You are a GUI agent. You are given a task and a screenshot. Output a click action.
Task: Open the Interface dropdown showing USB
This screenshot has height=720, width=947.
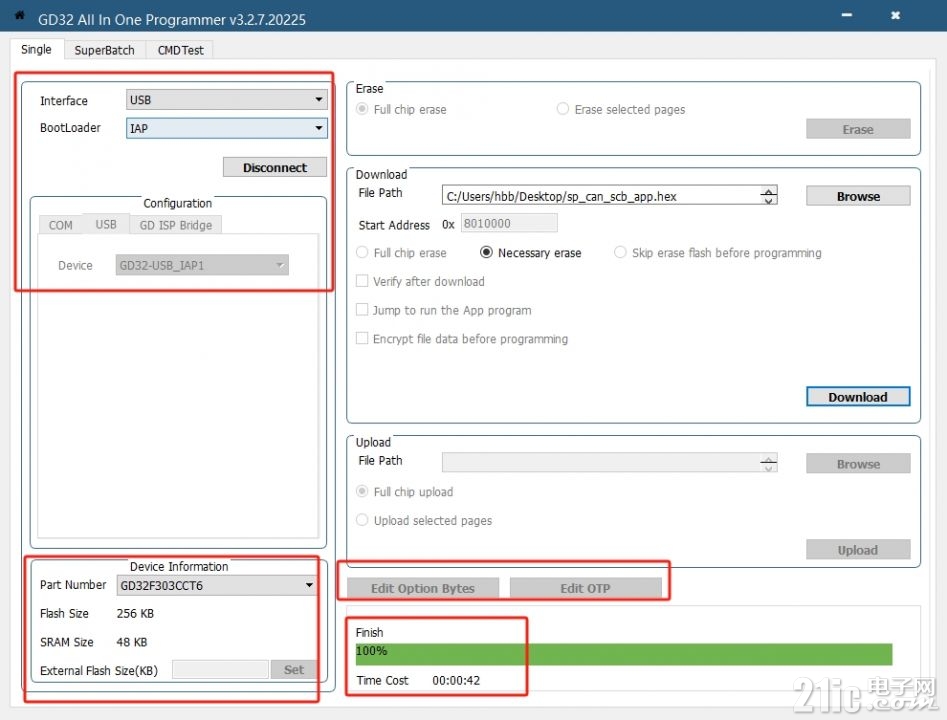coord(226,100)
